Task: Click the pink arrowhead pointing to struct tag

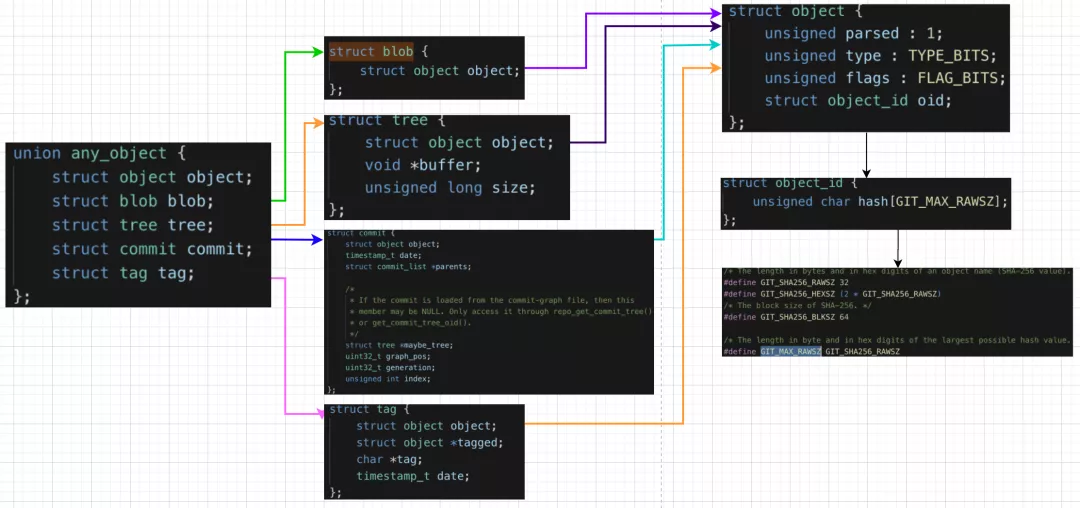Action: point(320,412)
